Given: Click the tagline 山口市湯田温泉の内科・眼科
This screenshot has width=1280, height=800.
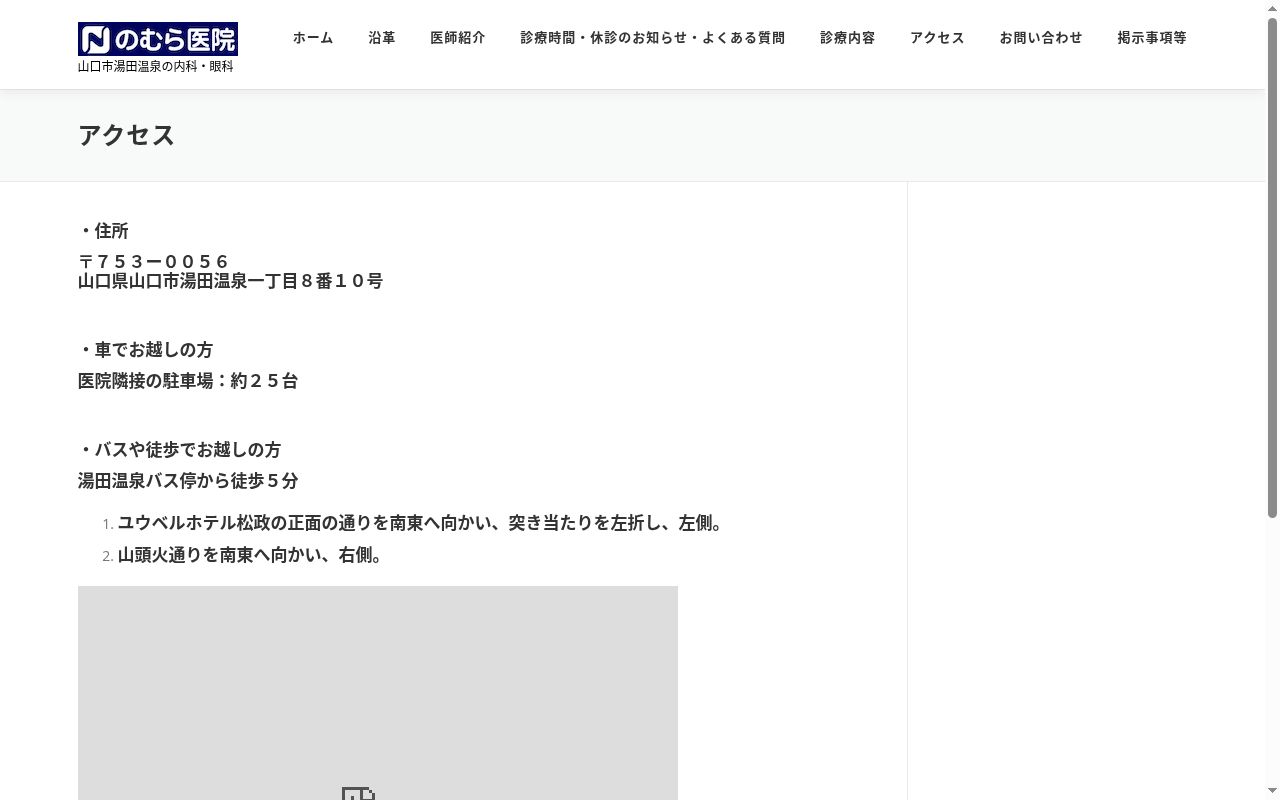Looking at the screenshot, I should pyautogui.click(x=156, y=66).
